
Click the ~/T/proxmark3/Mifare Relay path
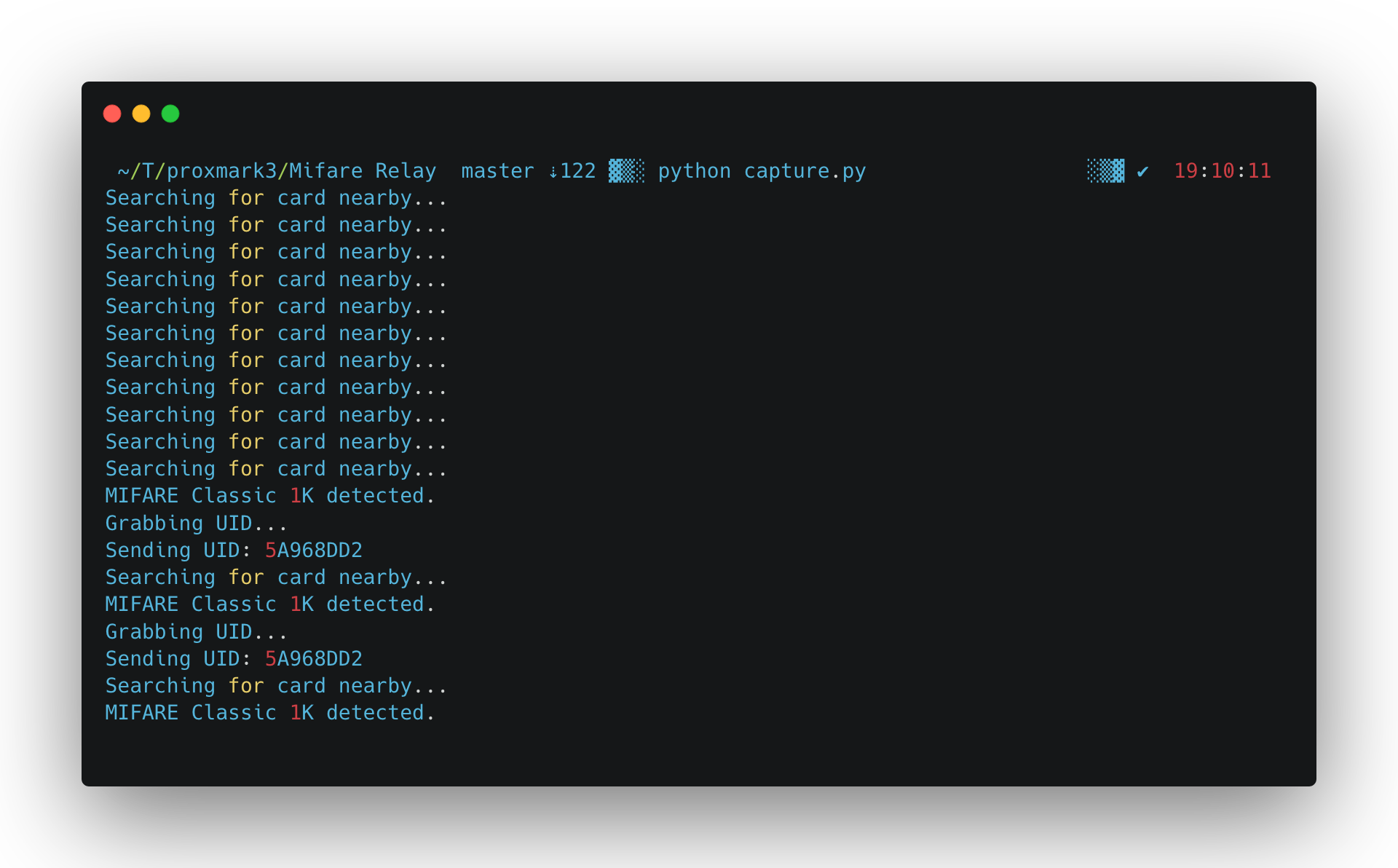(x=277, y=171)
